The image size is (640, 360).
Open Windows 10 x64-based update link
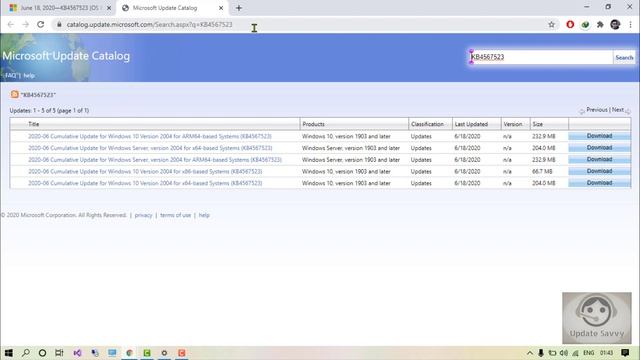145,183
